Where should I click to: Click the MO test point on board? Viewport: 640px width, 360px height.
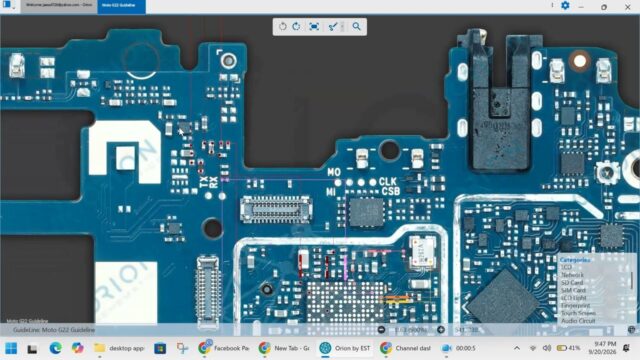pyautogui.click(x=338, y=182)
